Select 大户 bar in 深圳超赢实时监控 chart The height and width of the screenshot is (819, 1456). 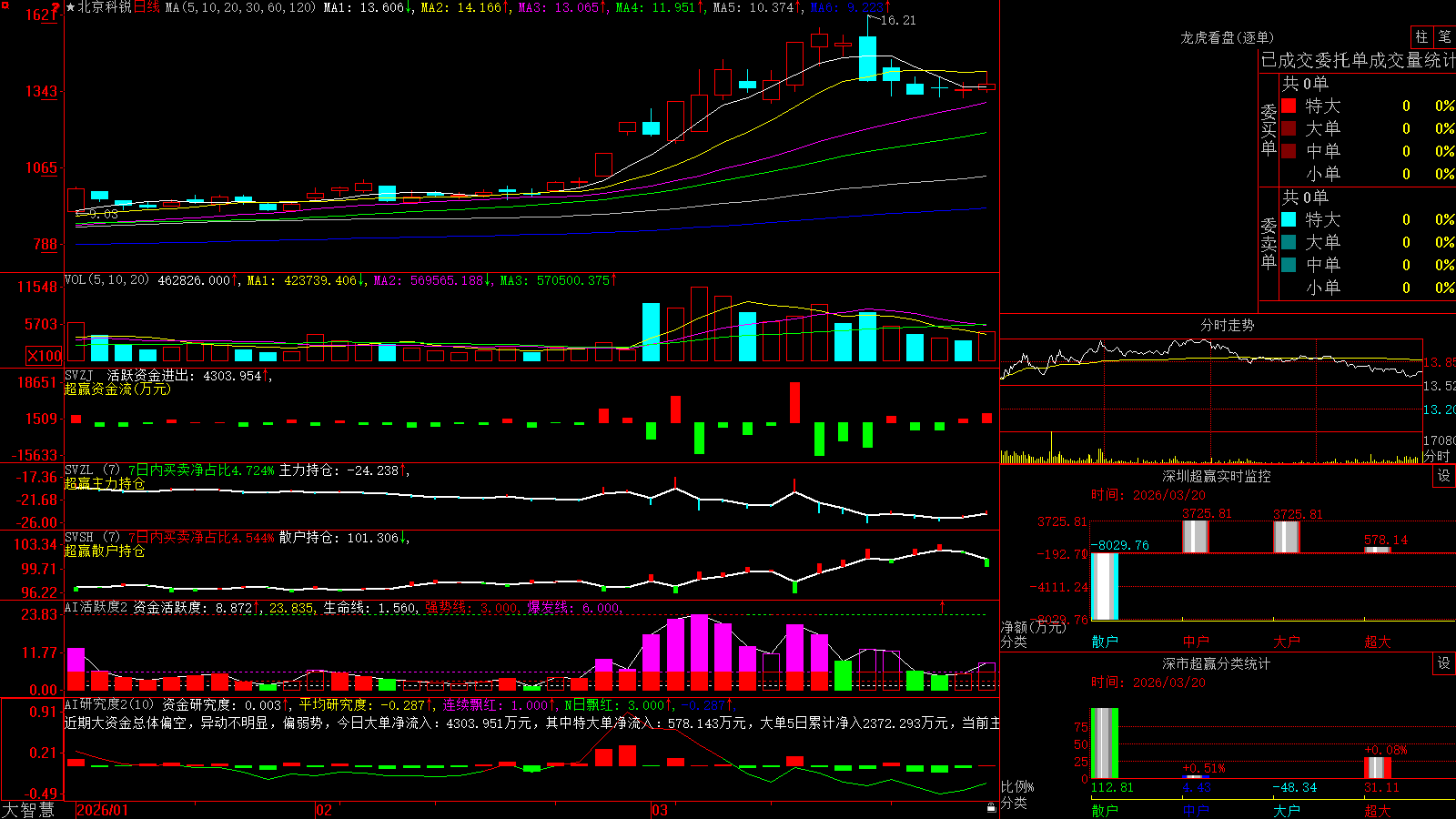click(x=1287, y=537)
